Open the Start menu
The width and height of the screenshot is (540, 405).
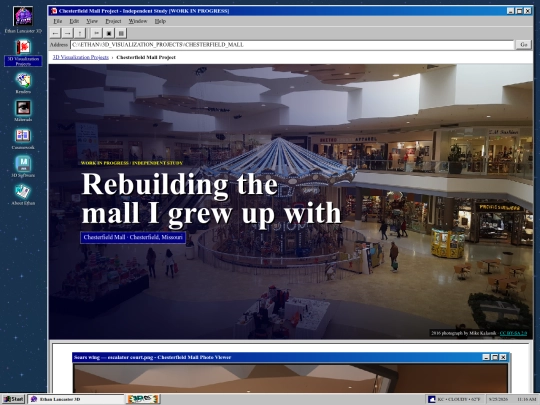[13, 399]
